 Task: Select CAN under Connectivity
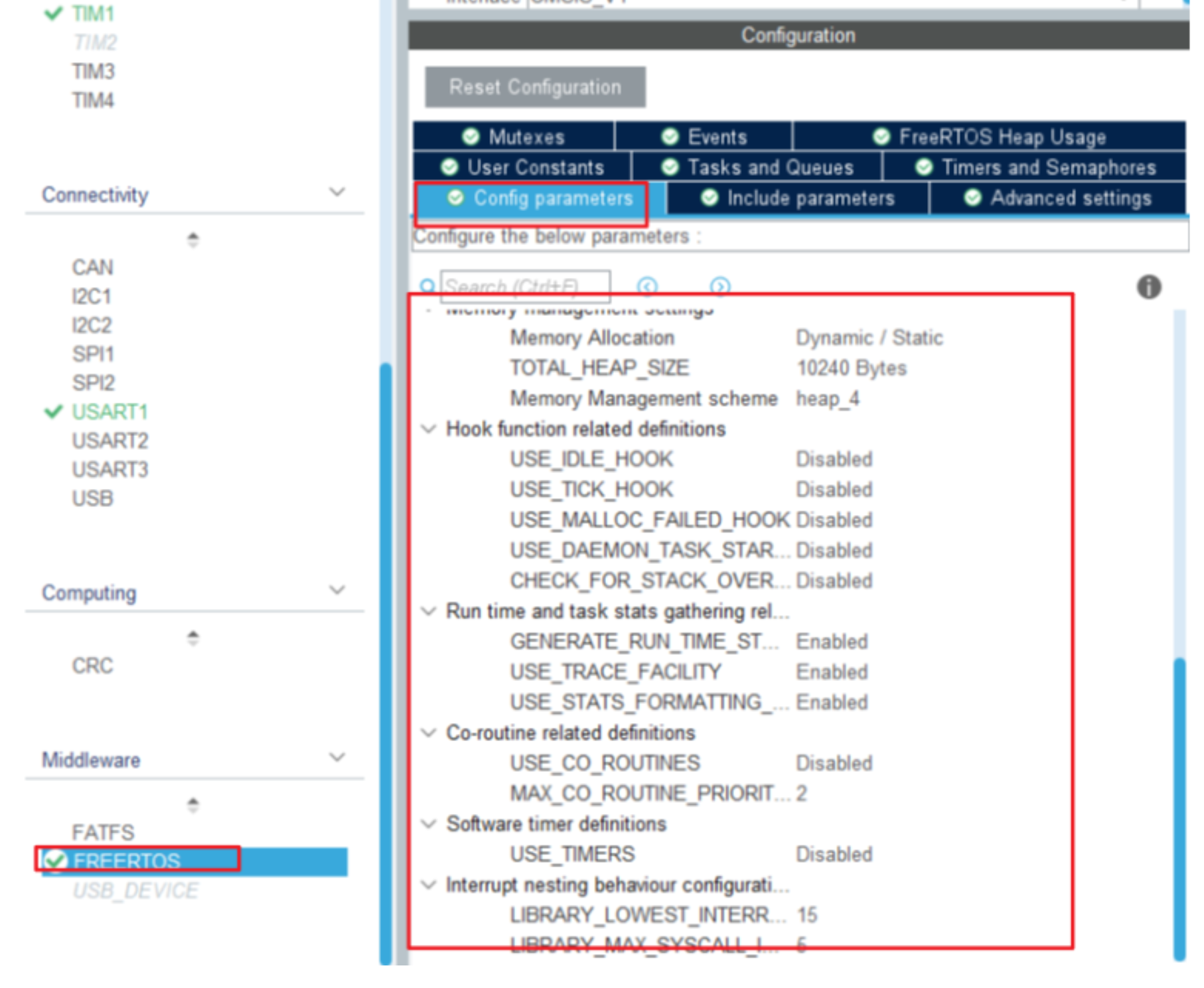(x=92, y=267)
